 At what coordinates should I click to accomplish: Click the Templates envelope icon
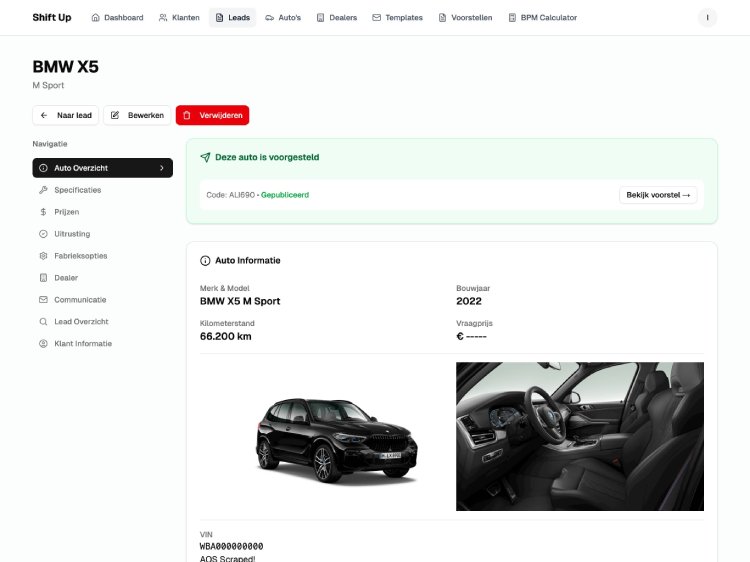coord(376,18)
